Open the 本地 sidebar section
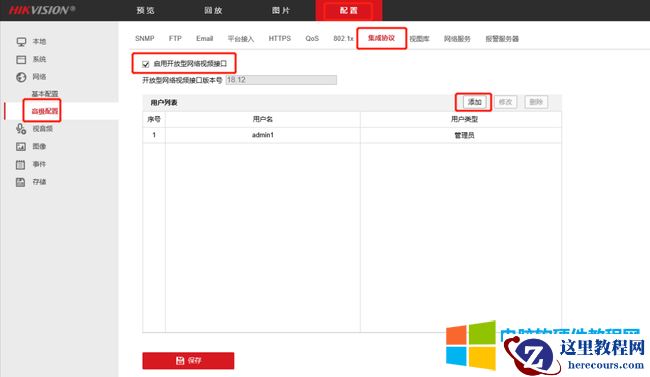Image resolution: width=650 pixels, height=377 pixels. pyautogui.click(x=39, y=41)
